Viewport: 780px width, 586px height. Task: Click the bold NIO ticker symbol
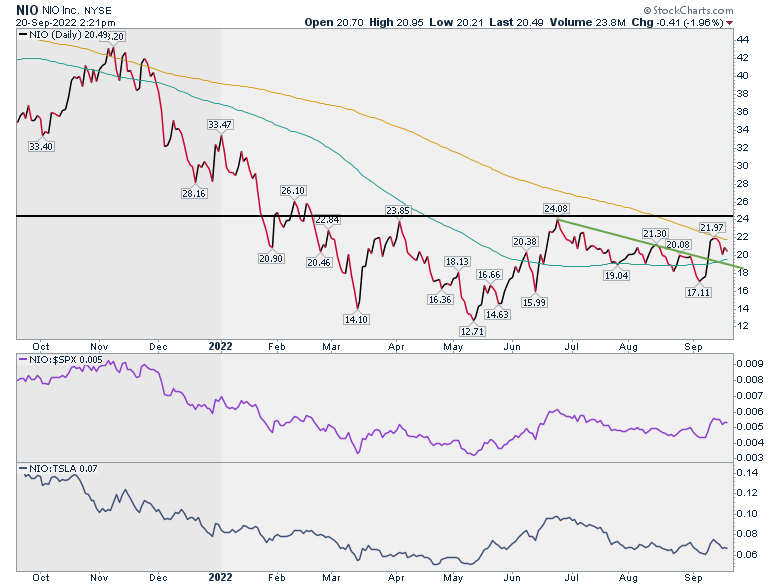[x=27, y=10]
